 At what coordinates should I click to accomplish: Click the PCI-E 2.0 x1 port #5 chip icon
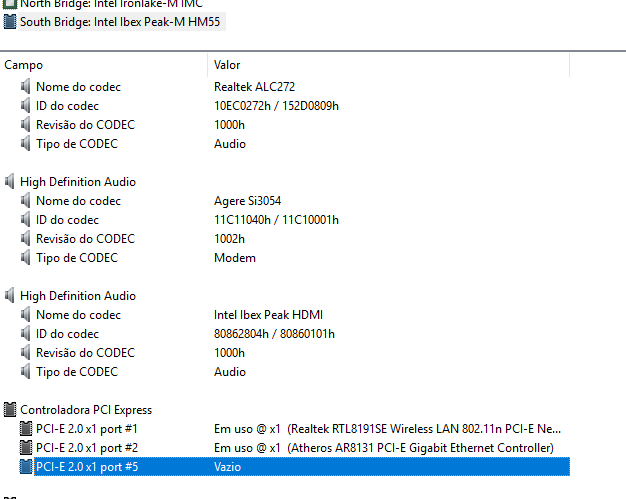(x=26, y=467)
